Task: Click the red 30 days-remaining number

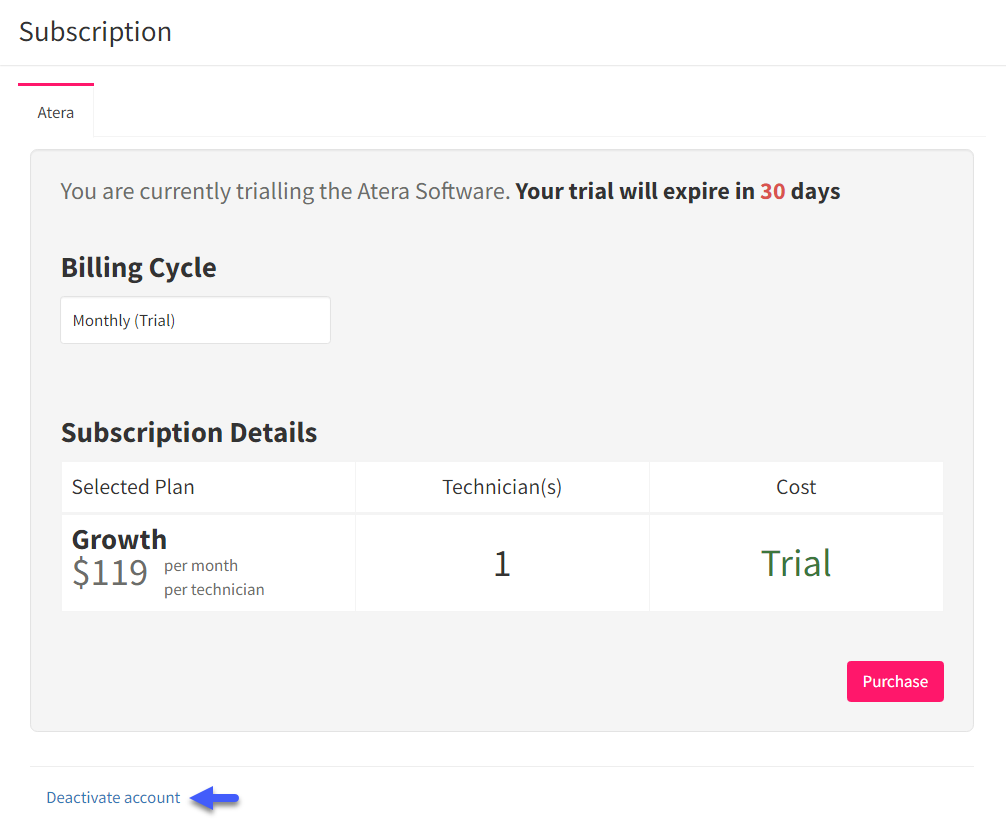Action: coord(772,191)
